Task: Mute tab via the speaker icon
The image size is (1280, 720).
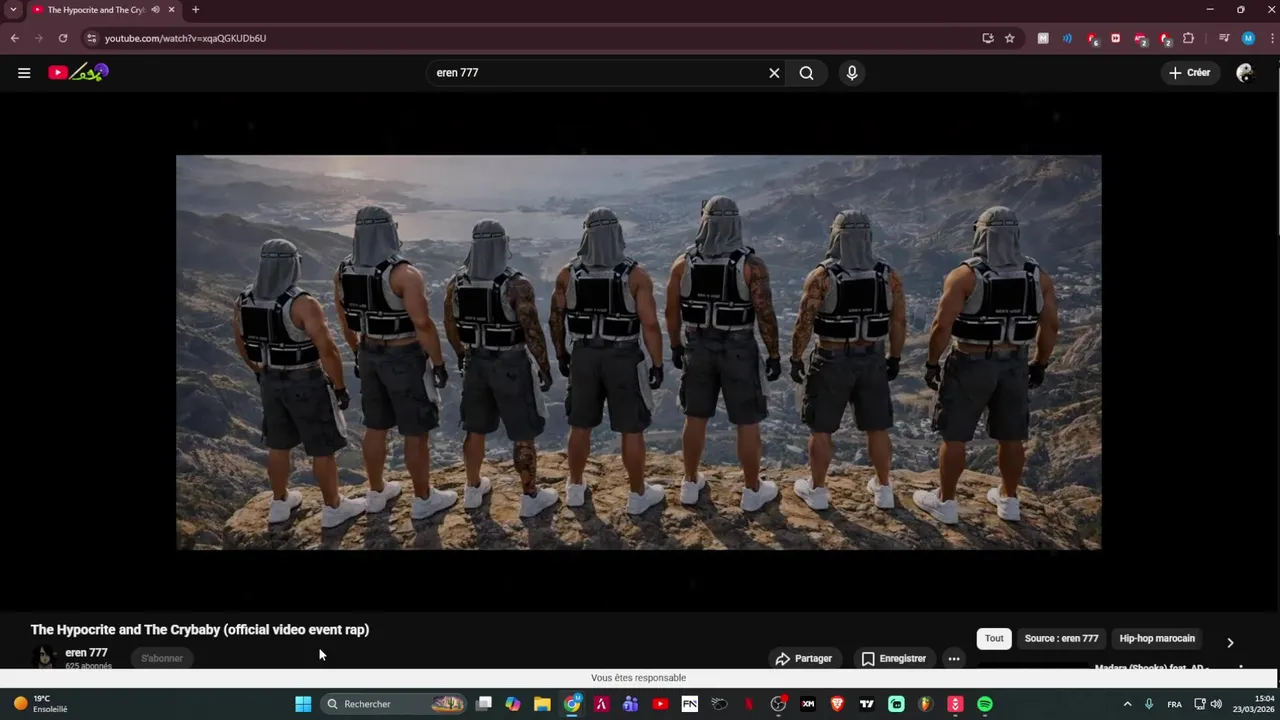Action: pyautogui.click(x=155, y=10)
